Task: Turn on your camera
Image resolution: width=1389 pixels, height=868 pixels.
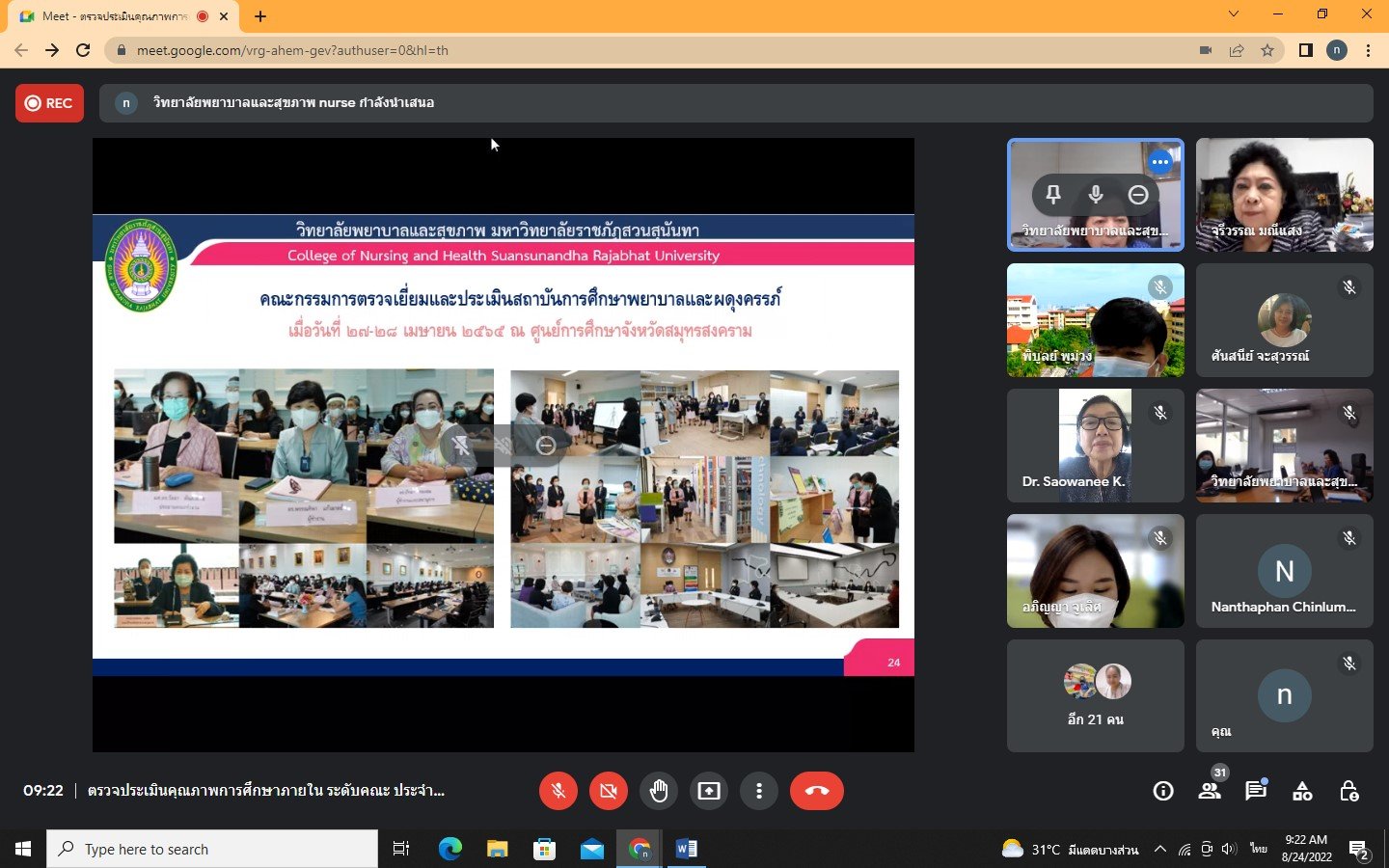Action: pyautogui.click(x=609, y=791)
